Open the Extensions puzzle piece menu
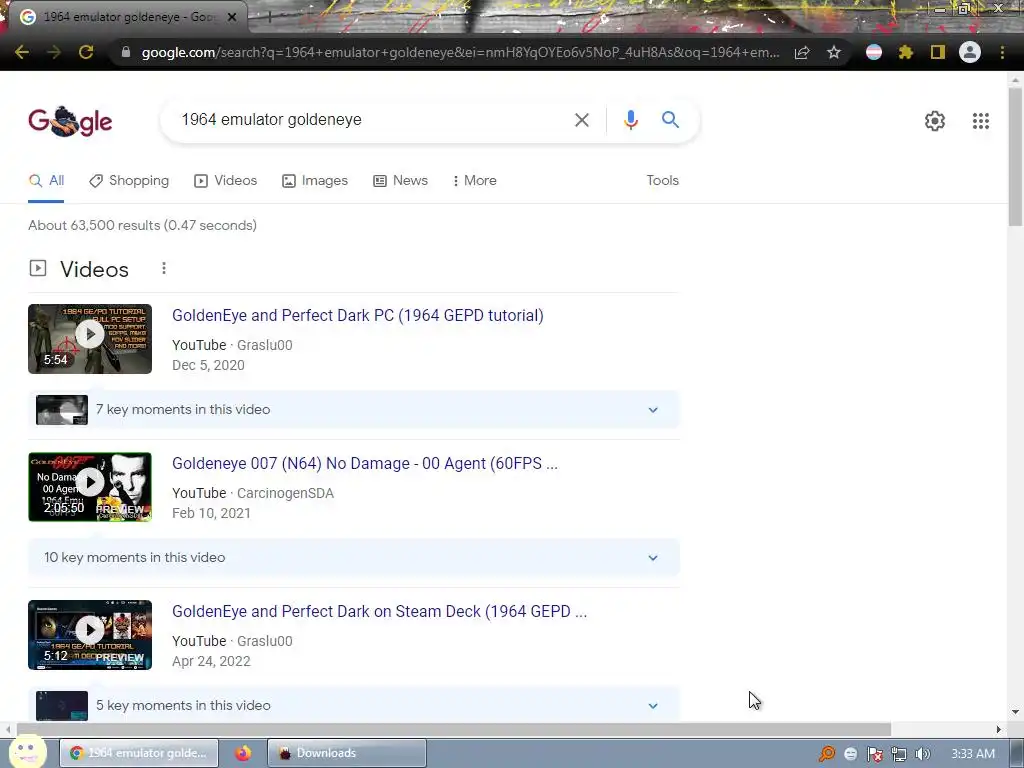Image resolution: width=1024 pixels, height=768 pixels. 906,52
